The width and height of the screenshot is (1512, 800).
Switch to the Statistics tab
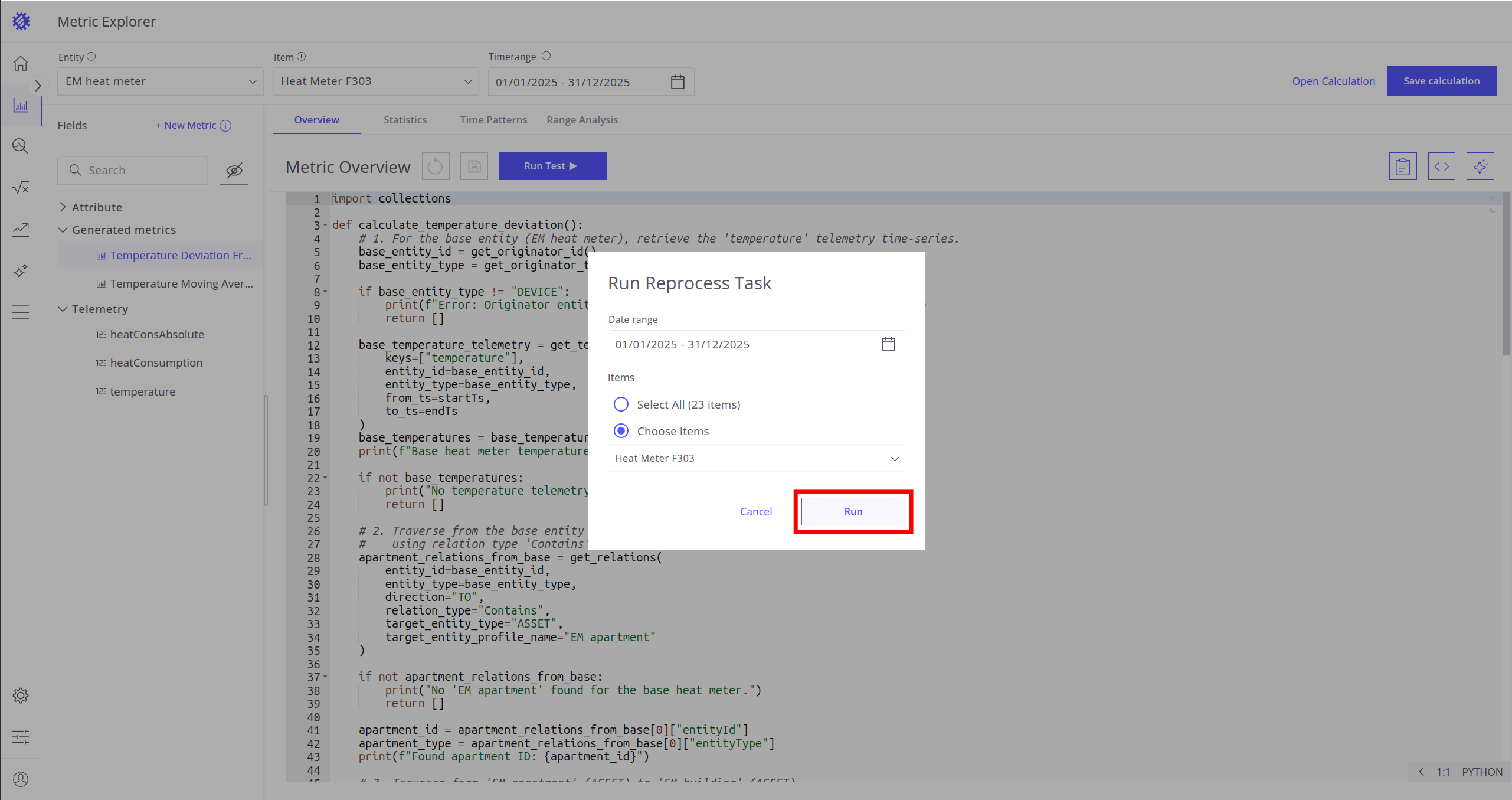coord(405,120)
